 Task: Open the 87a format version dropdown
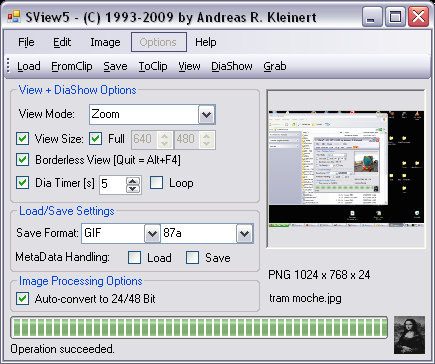click(x=244, y=233)
